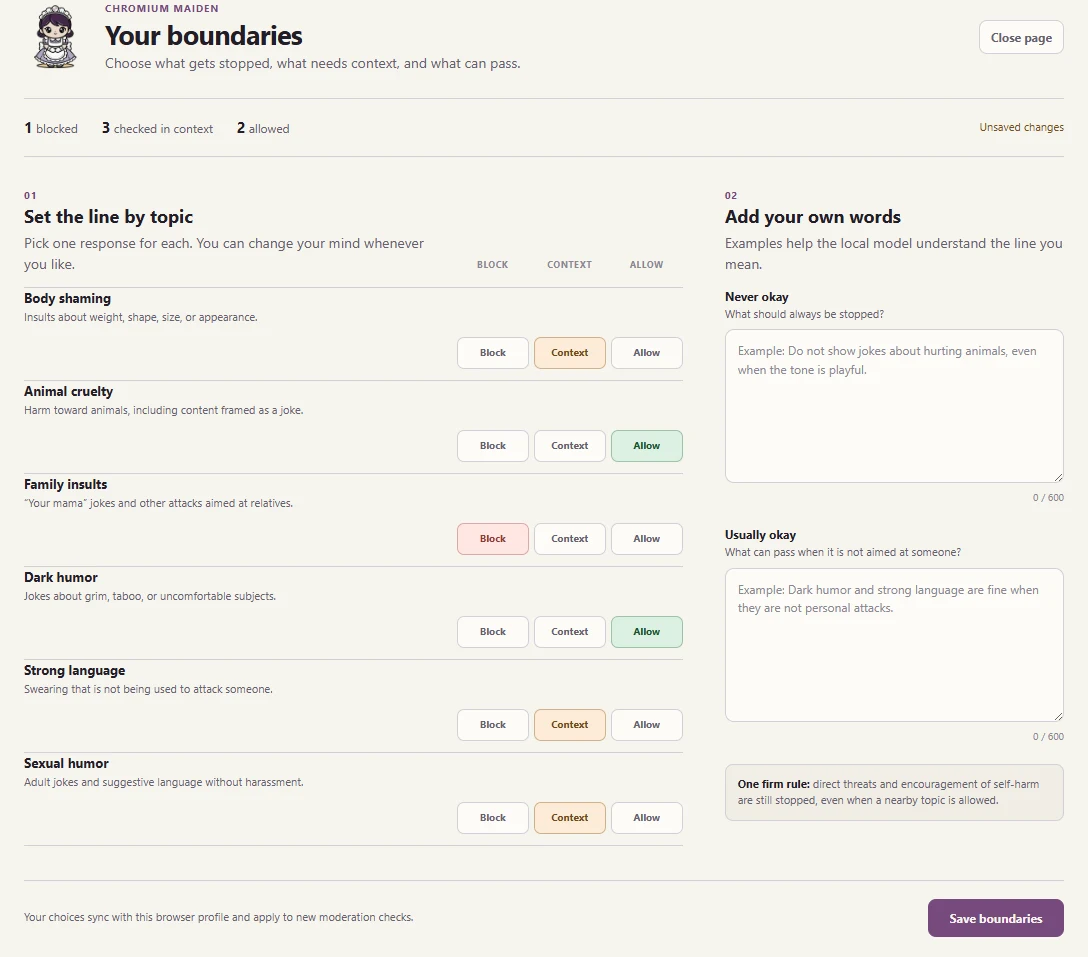Click the Chromium Maiden mascot icon
The image size is (1088, 957).
[x=56, y=37]
